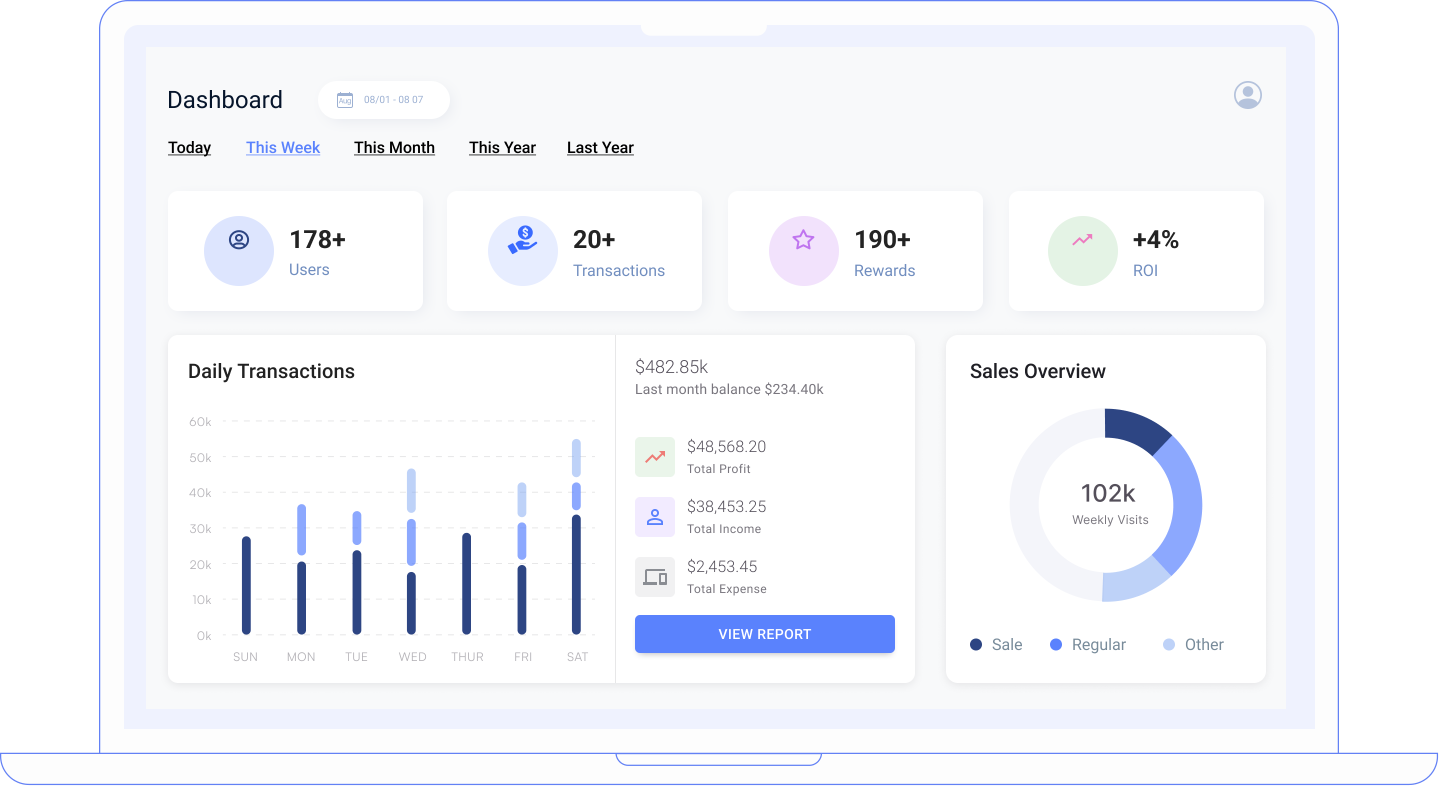Screen dimensions: 1439x786
Task: Click the 102k Weekly Visits center
Action: click(1110, 504)
